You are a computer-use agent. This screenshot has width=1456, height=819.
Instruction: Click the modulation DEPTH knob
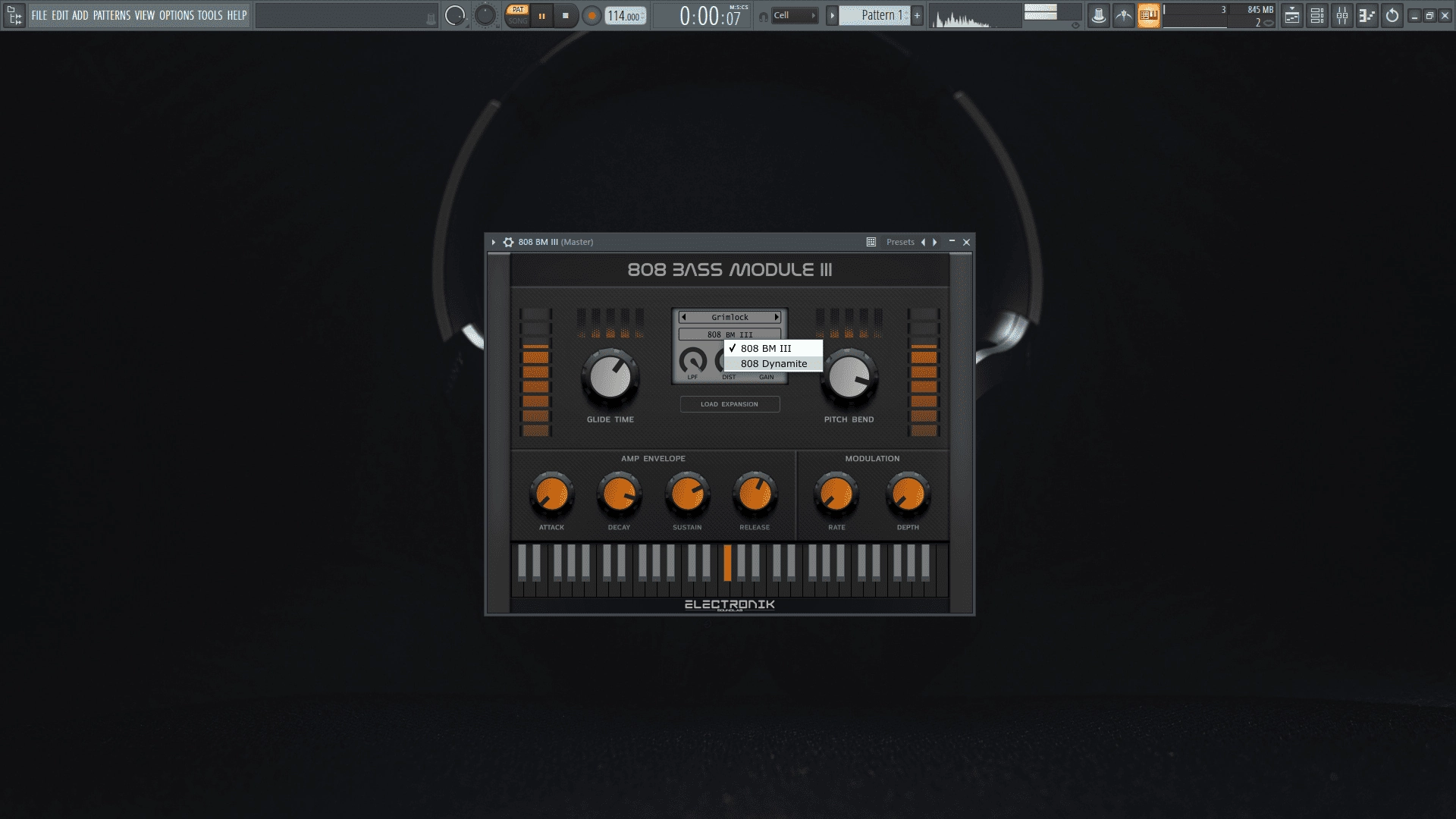pos(908,494)
